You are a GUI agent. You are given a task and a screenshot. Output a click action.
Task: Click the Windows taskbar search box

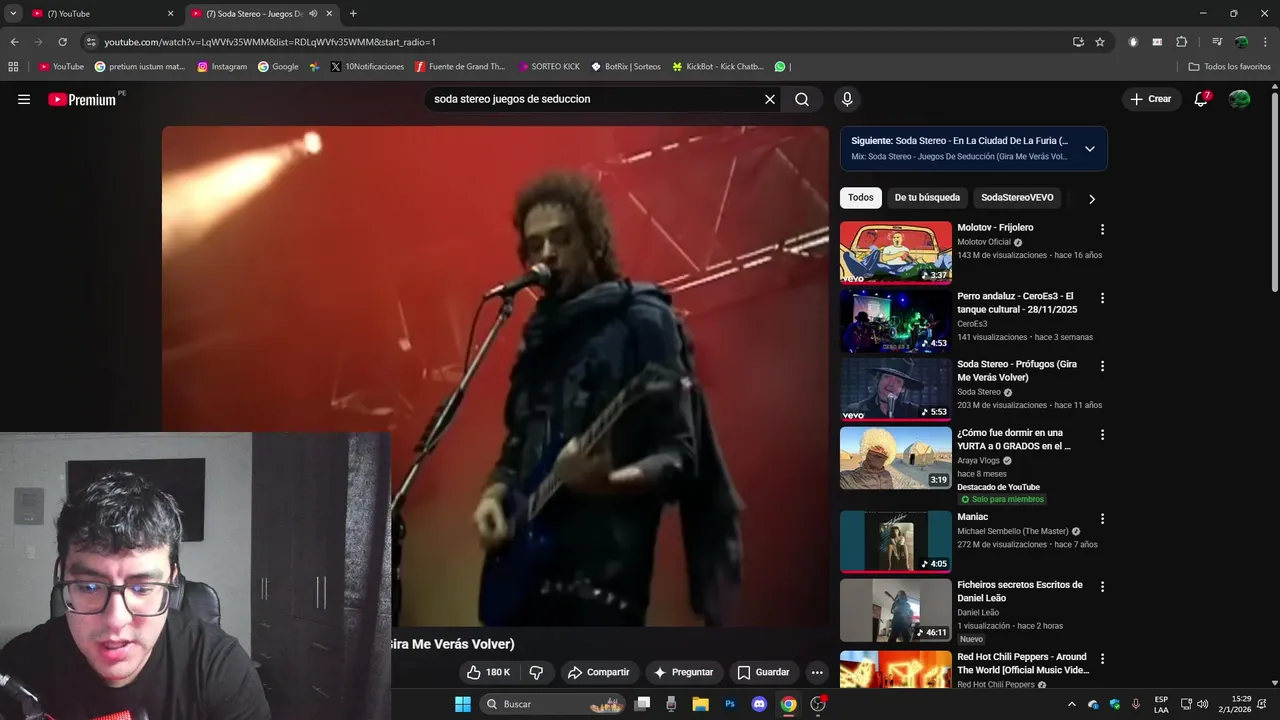553,704
